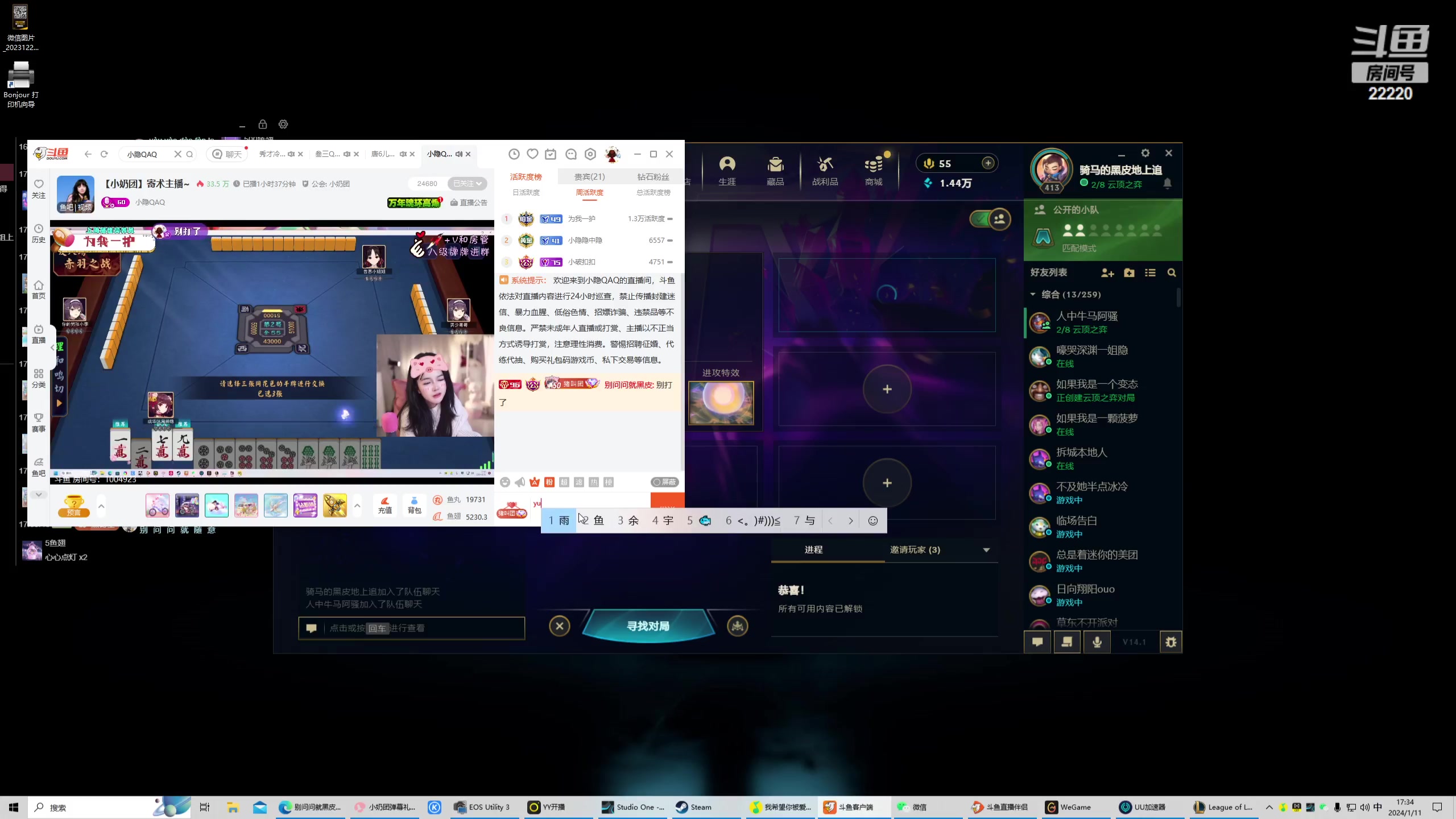Switch to 秀才冷 stream tab

[x=272, y=154]
